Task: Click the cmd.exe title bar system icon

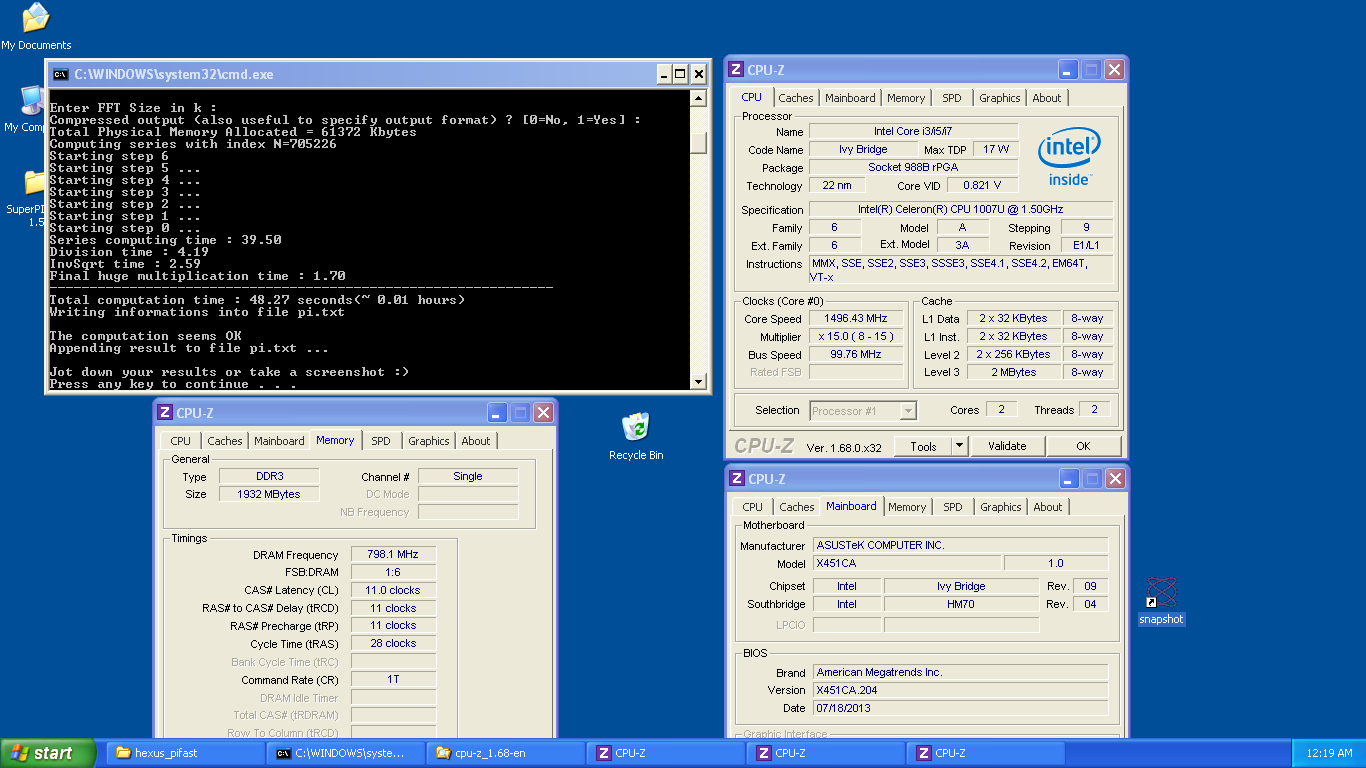Action: [x=61, y=74]
